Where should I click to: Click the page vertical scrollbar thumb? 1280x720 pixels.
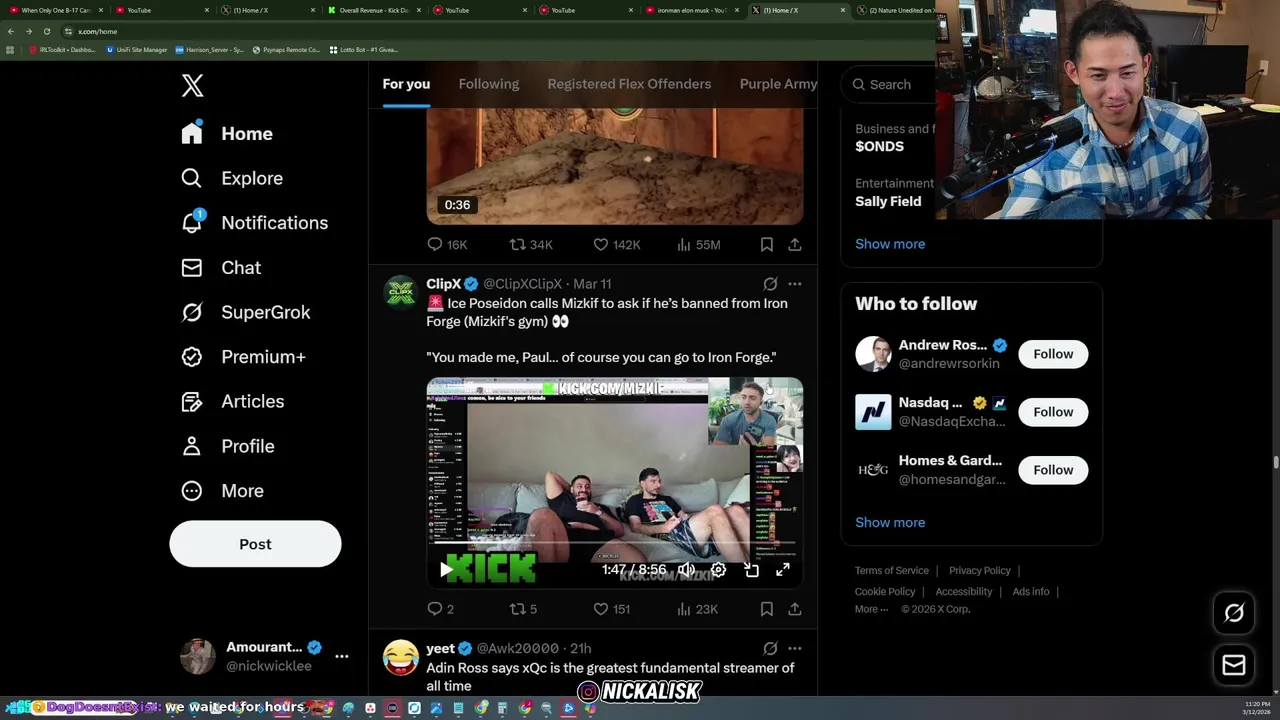point(1275,462)
